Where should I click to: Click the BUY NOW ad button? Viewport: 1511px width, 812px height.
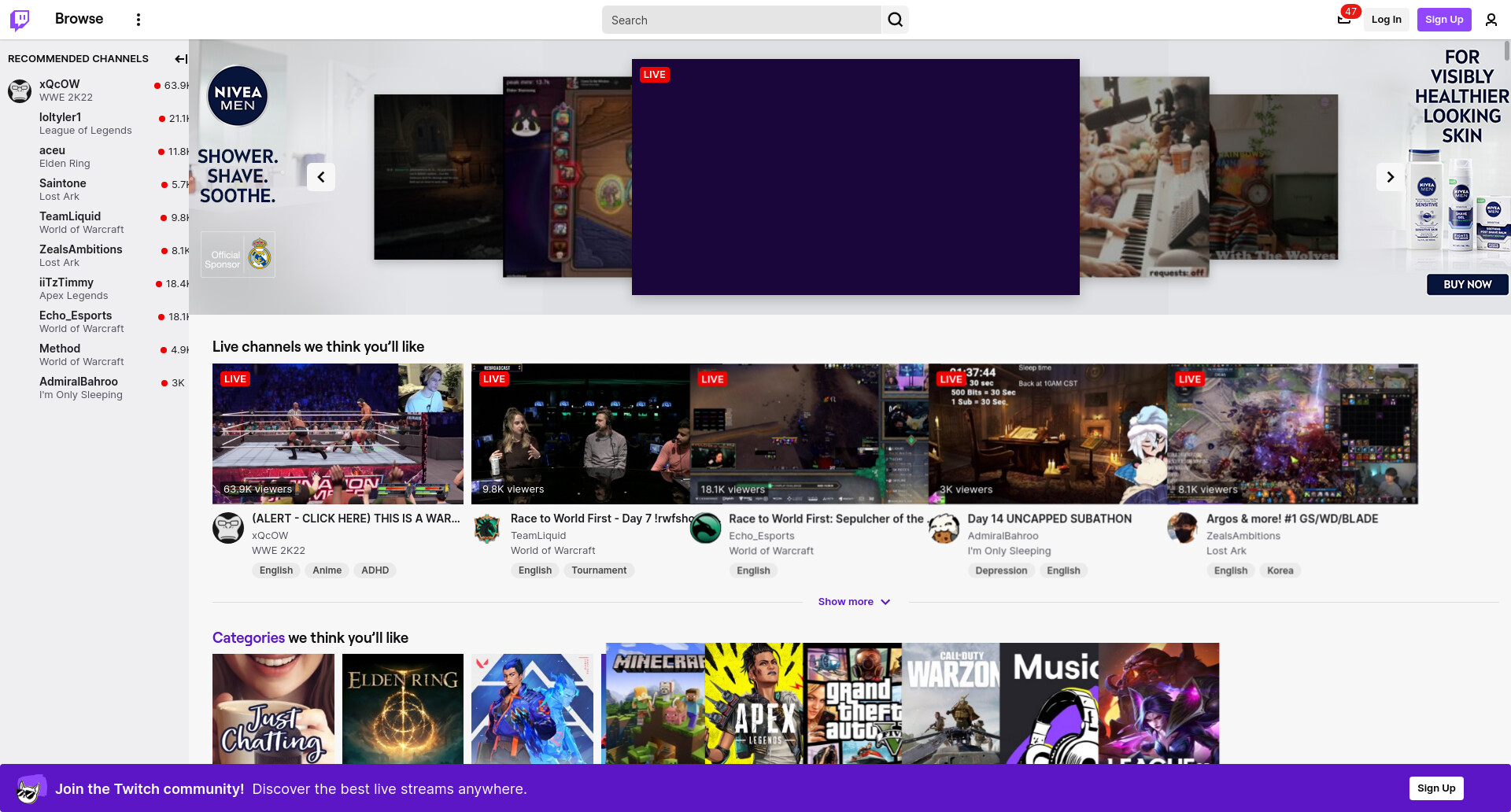pos(1467,285)
